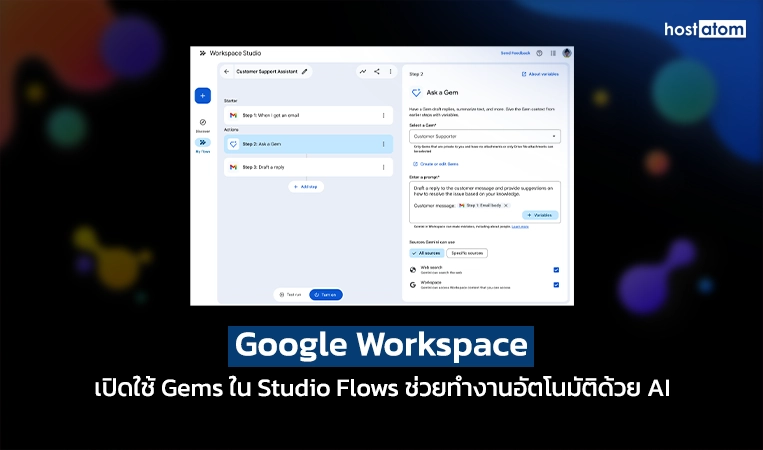Viewport: 763px width, 450px height.
Task: Click the hostatom logo
Action: pyautogui.click(x=705, y=29)
